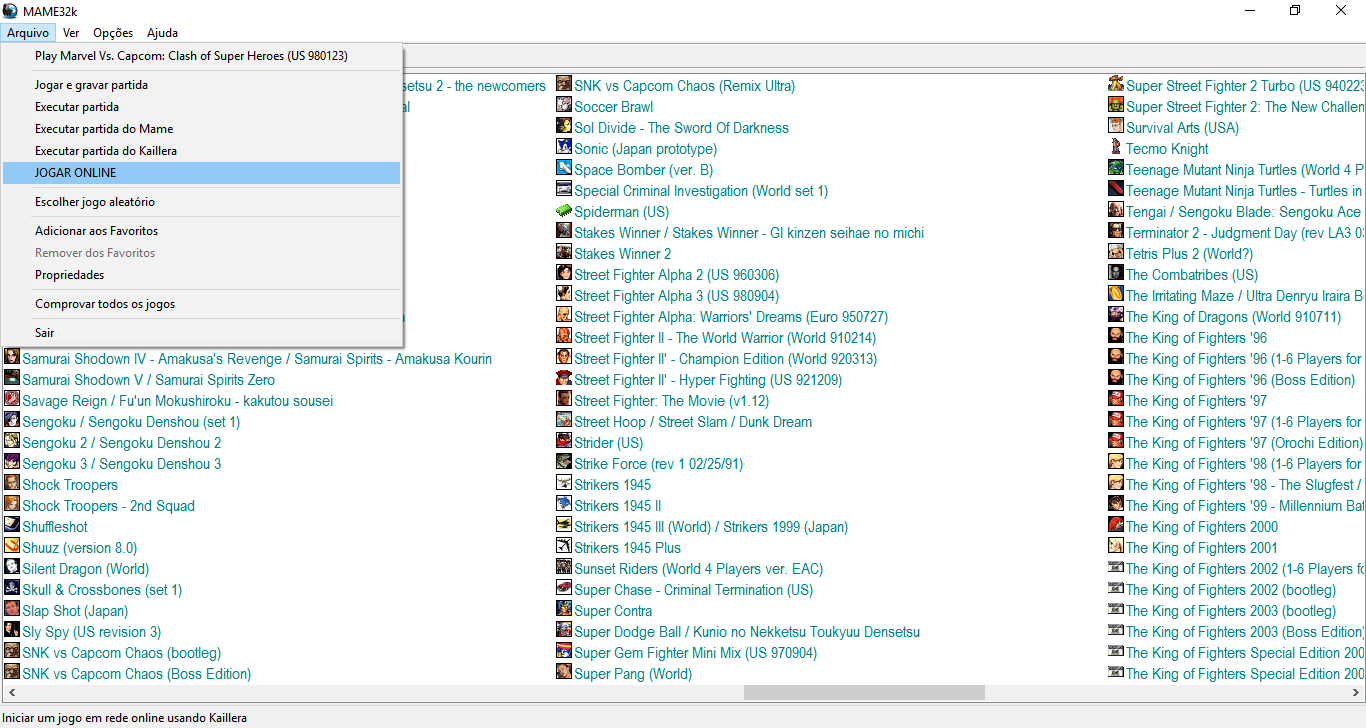Select the Street Hoop game icon

pyautogui.click(x=564, y=421)
